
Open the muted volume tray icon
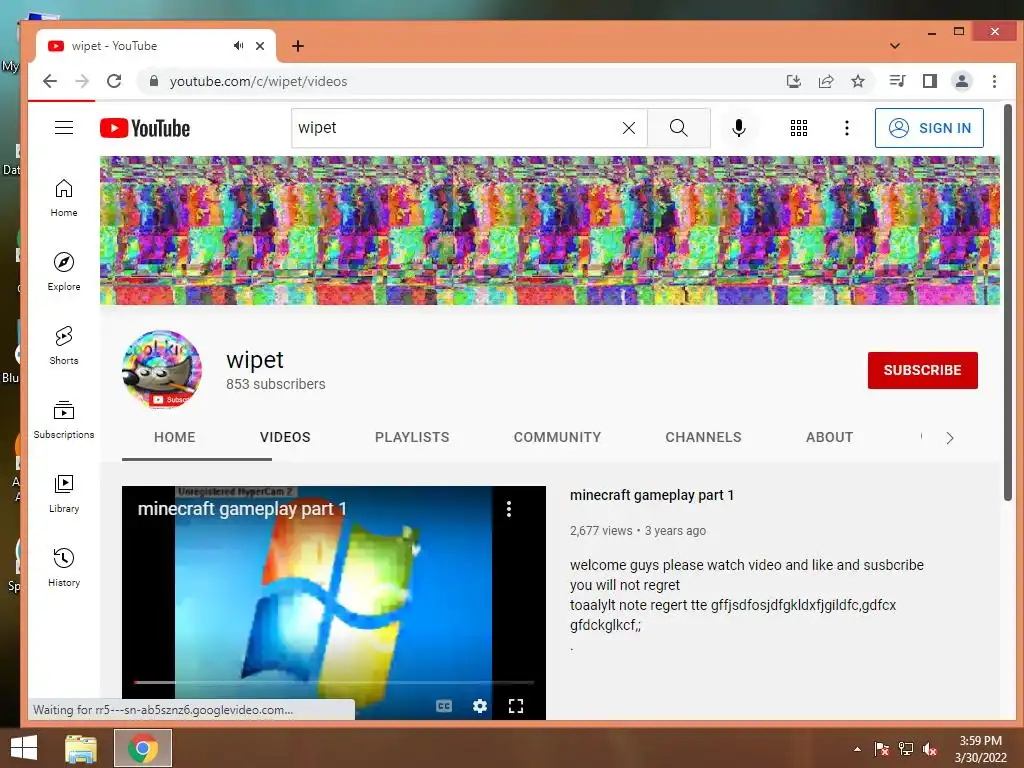(930, 749)
